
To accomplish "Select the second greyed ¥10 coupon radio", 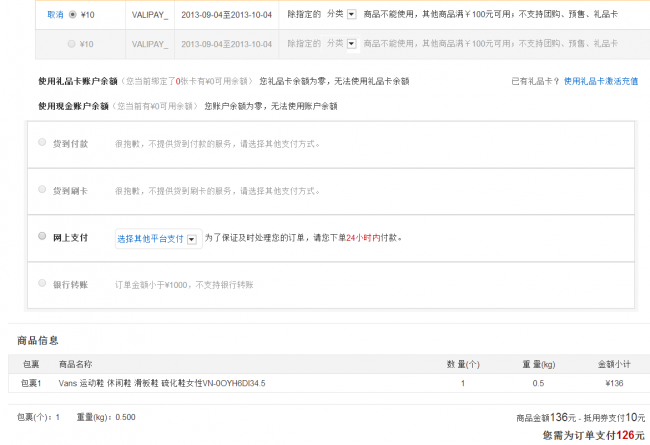I will tap(71, 44).
